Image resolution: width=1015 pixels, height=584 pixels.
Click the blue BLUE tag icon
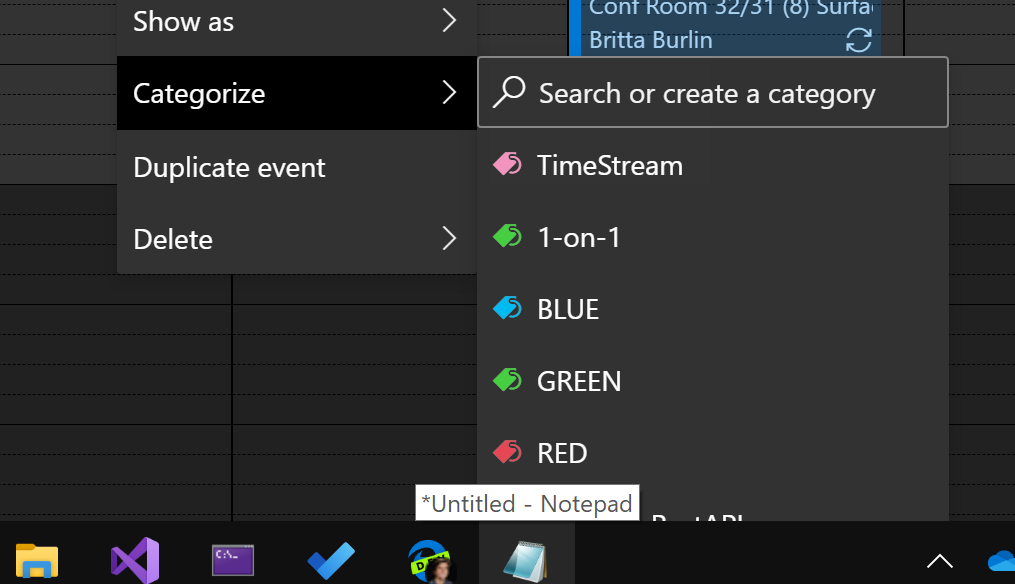[507, 308]
